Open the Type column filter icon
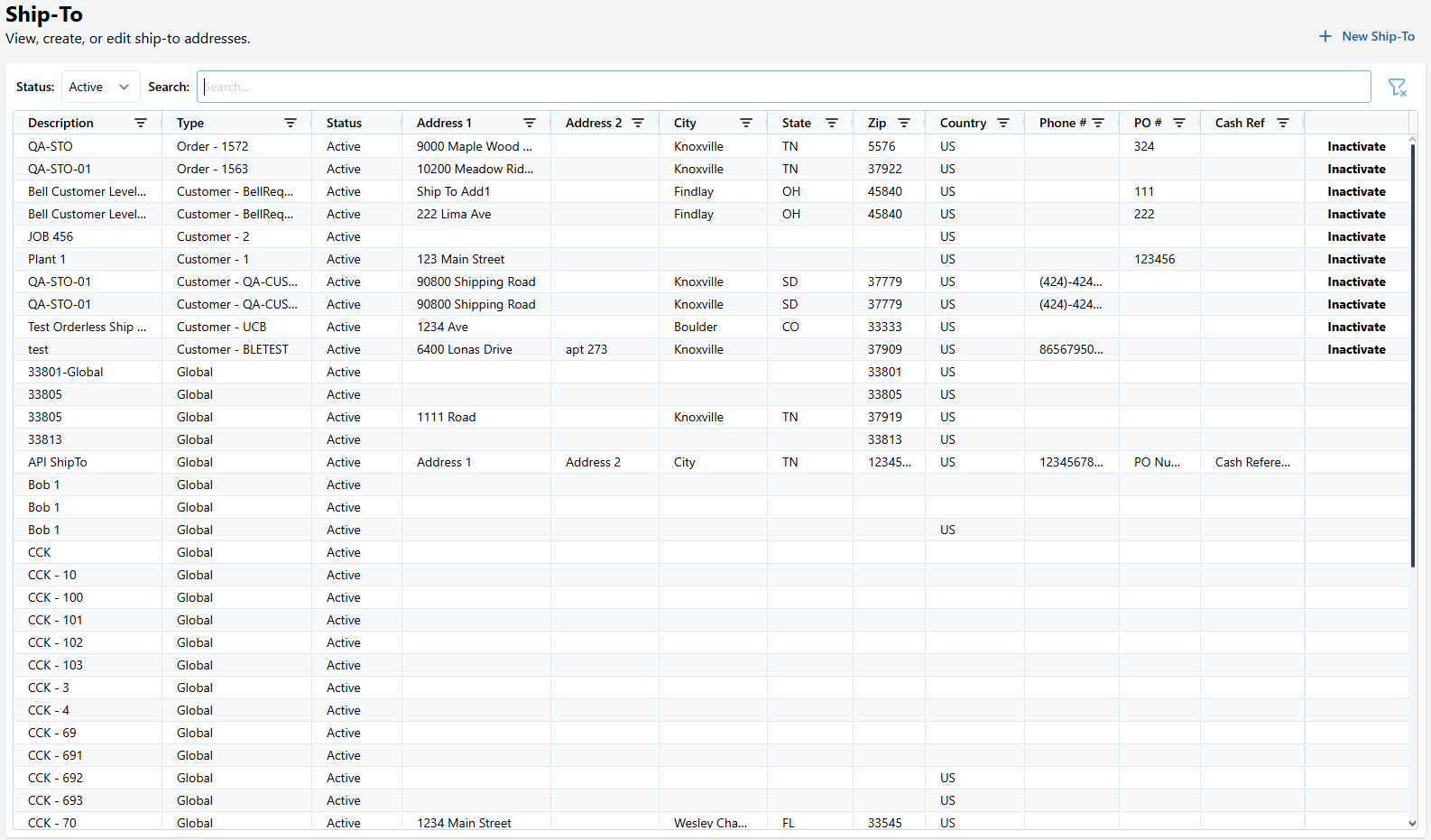Image resolution: width=1431 pixels, height=840 pixels. (291, 123)
